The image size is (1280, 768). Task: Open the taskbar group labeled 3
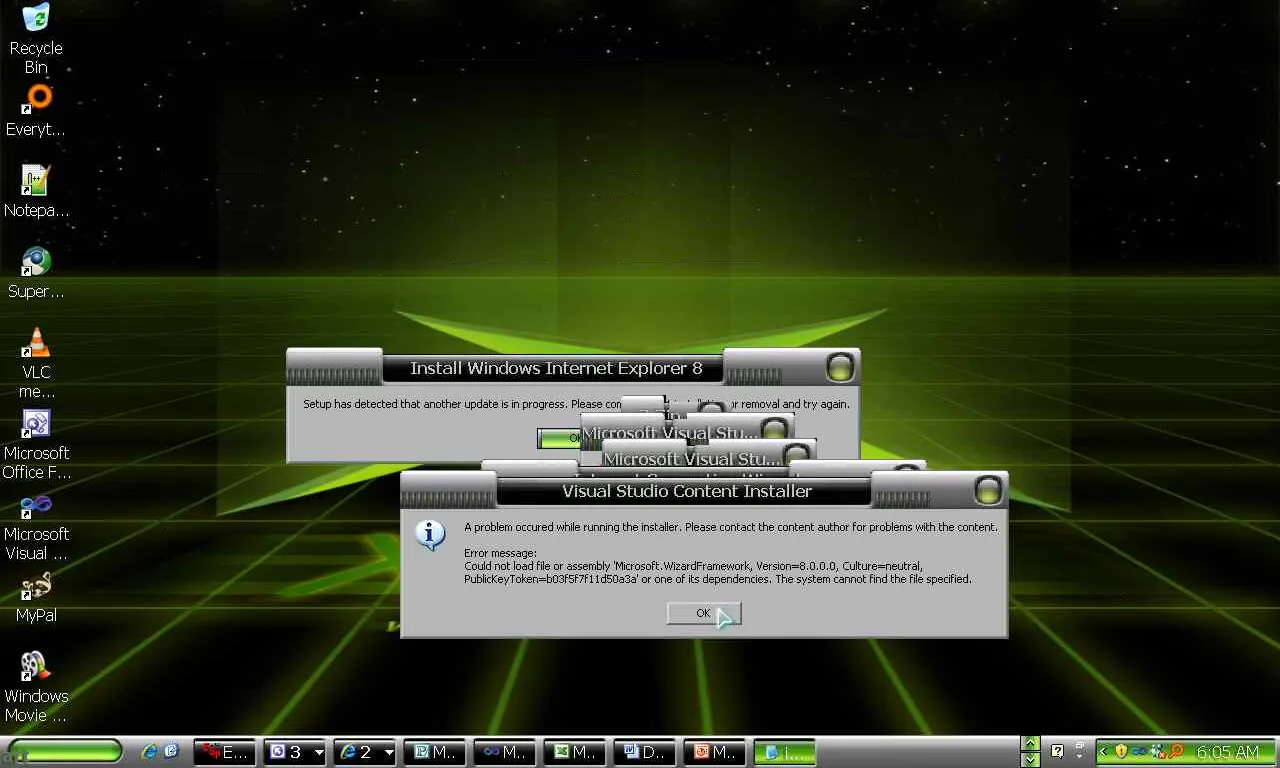[295, 752]
